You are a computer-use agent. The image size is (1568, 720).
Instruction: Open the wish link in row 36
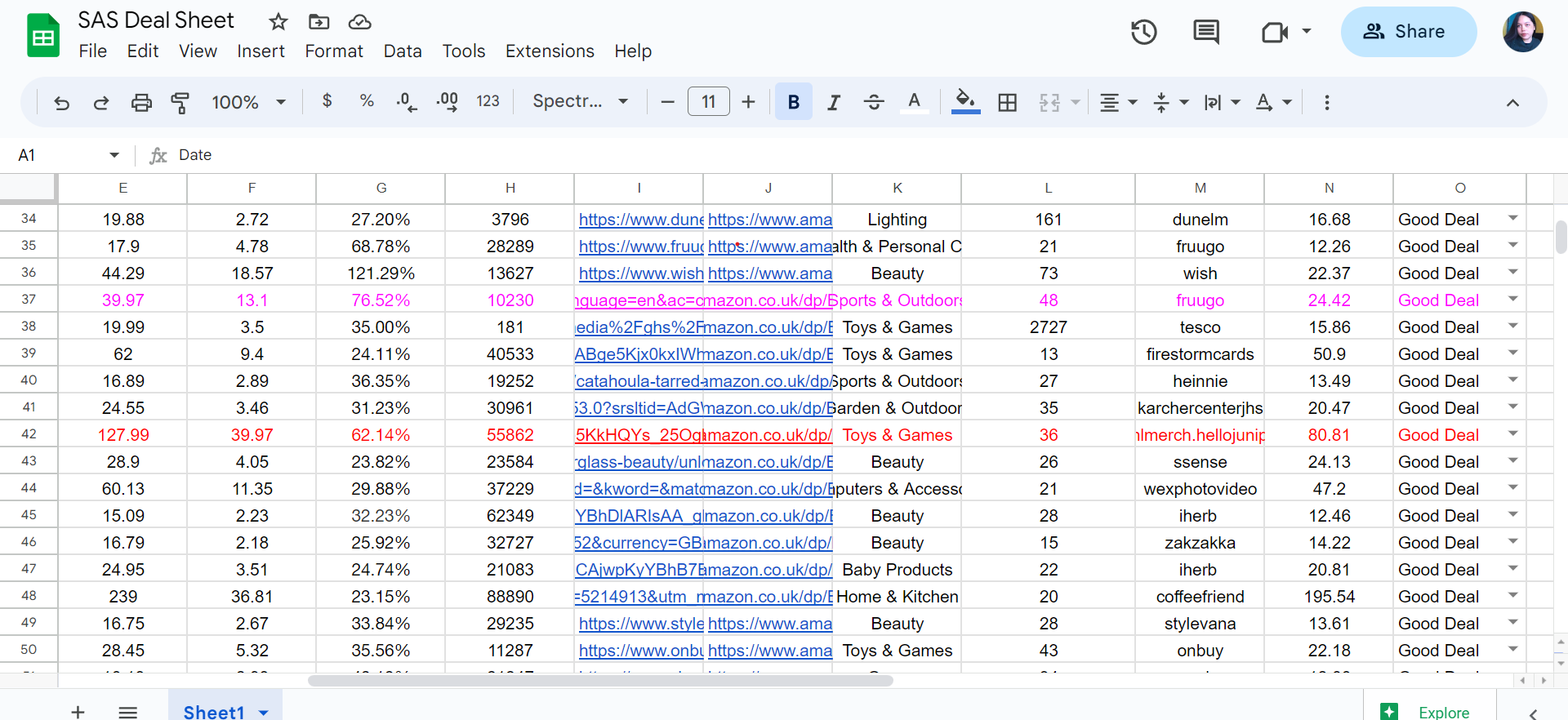641,273
